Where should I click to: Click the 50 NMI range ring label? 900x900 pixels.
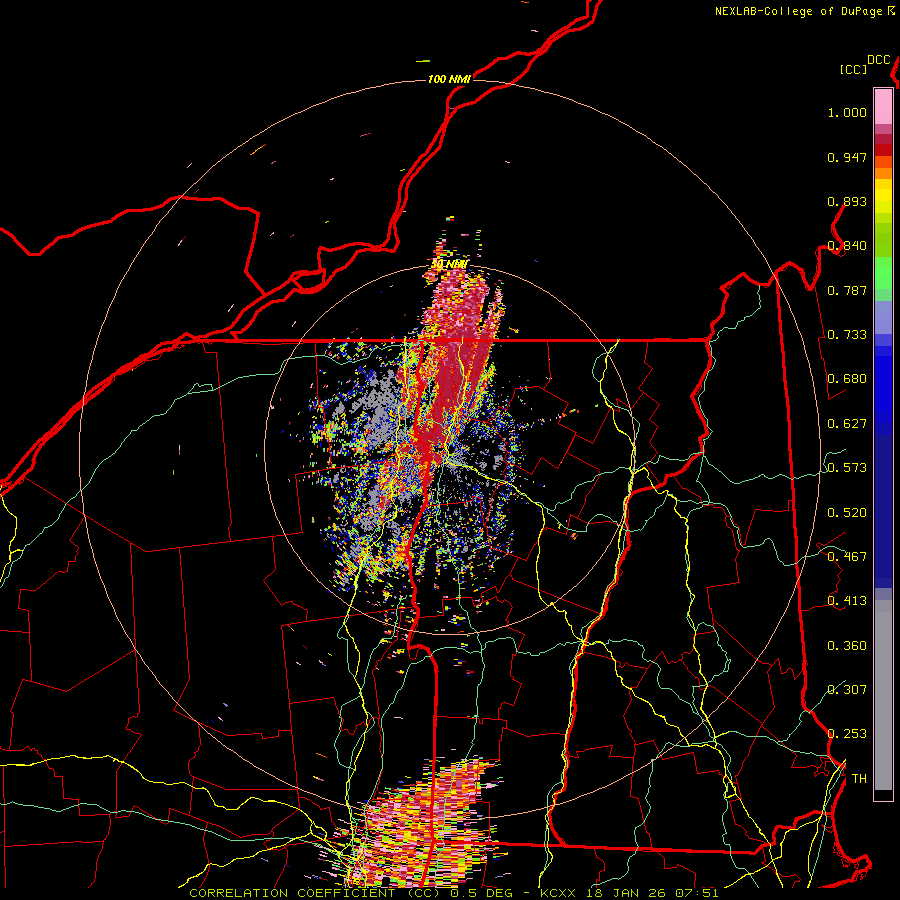(x=449, y=264)
